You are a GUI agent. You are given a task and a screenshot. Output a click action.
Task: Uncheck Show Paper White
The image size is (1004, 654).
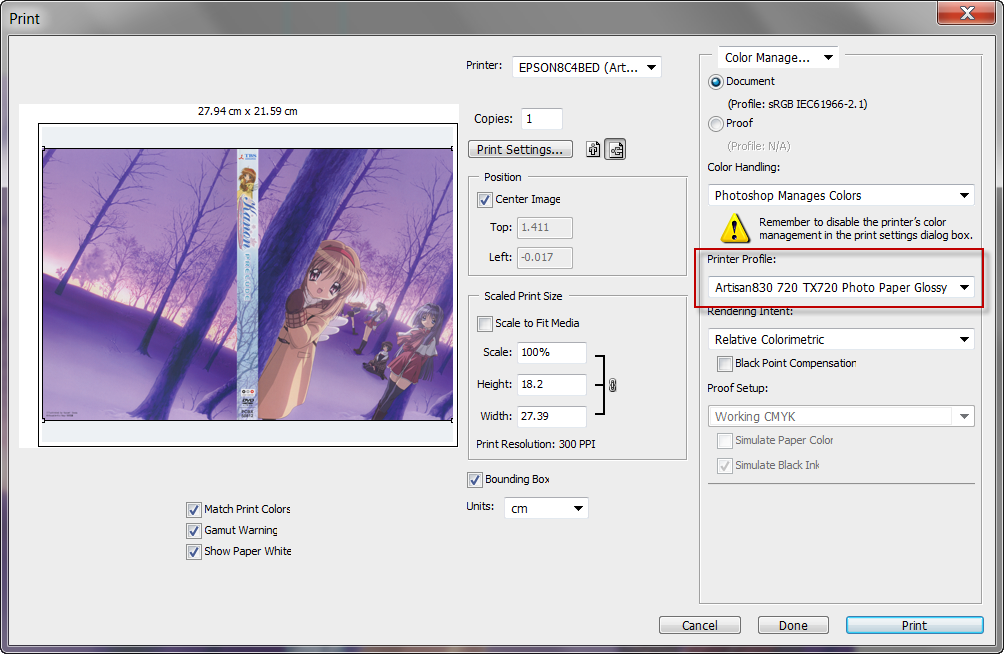[x=193, y=552]
